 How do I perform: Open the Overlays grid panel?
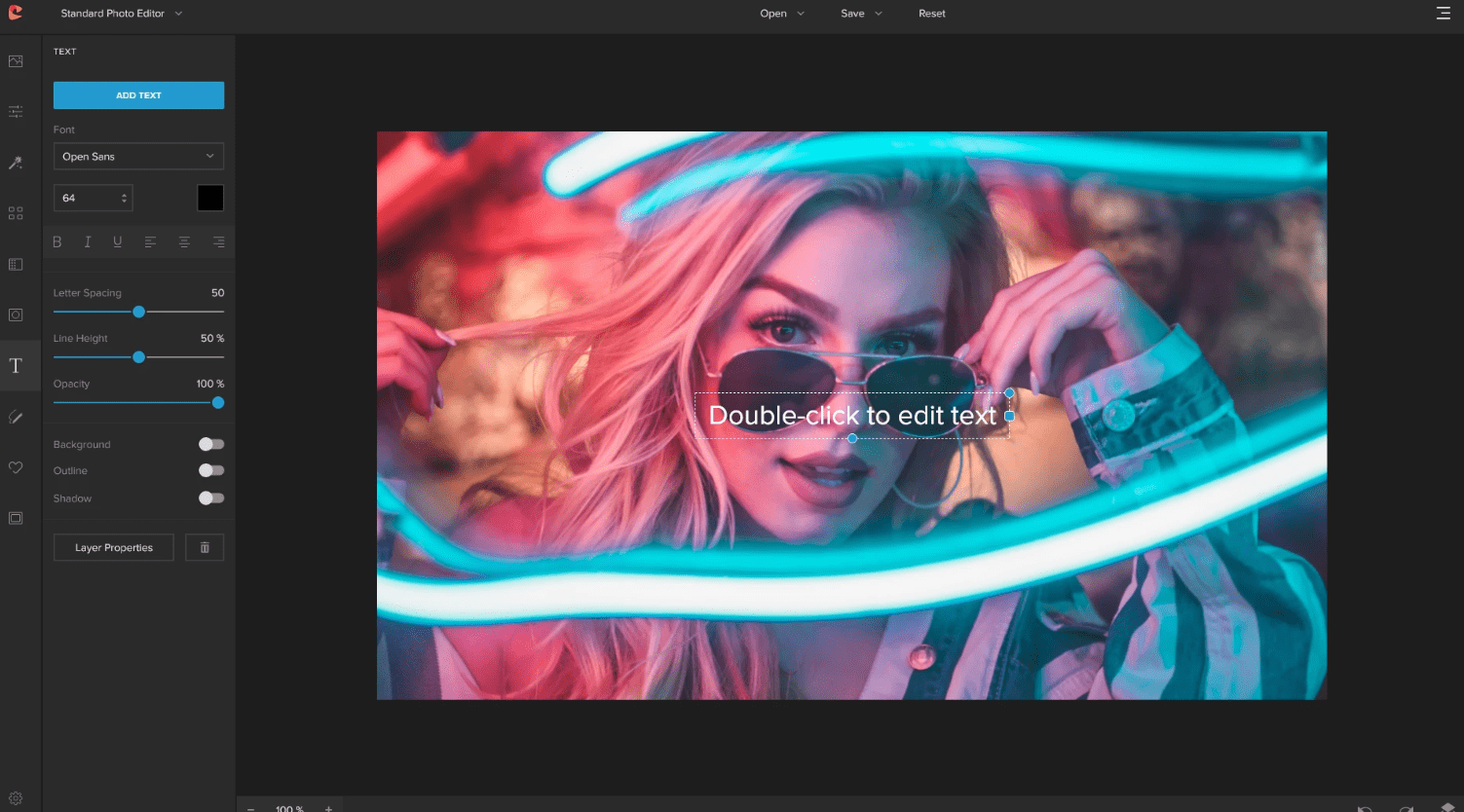(16, 211)
